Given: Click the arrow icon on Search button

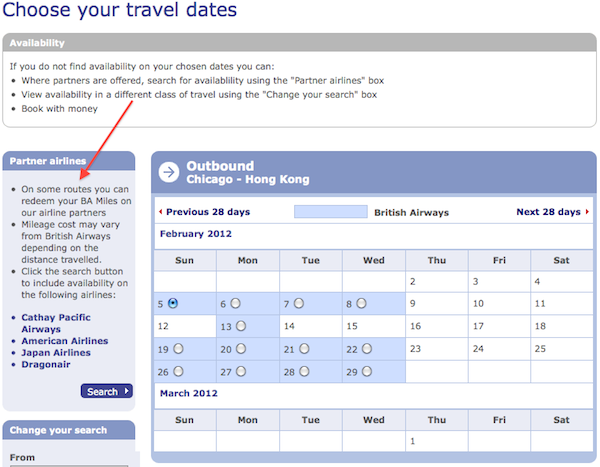Looking at the screenshot, I should coord(127,391).
